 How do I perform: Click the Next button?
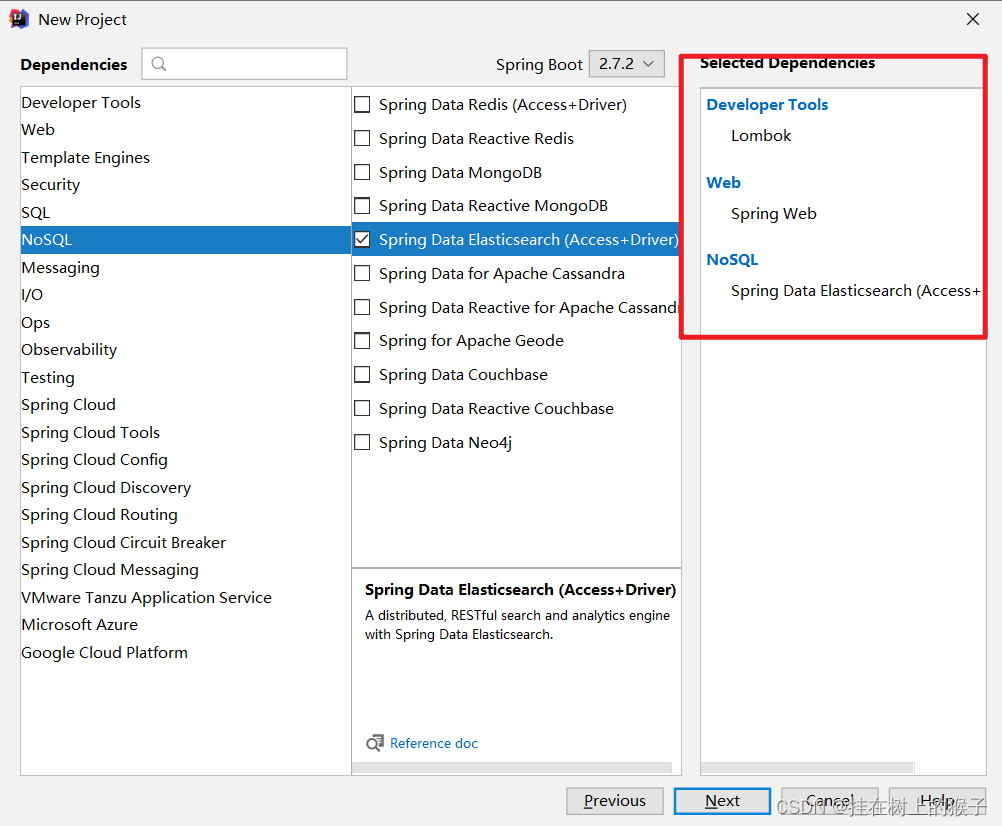(x=722, y=801)
